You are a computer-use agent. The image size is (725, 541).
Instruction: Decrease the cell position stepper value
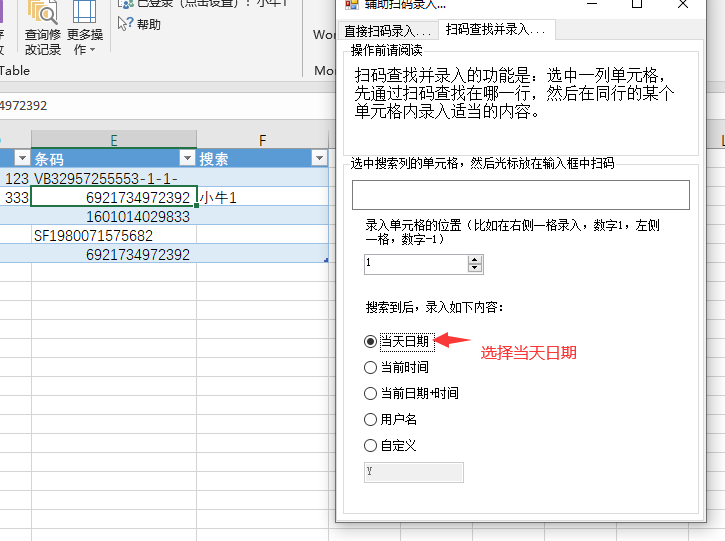pyautogui.click(x=475, y=268)
